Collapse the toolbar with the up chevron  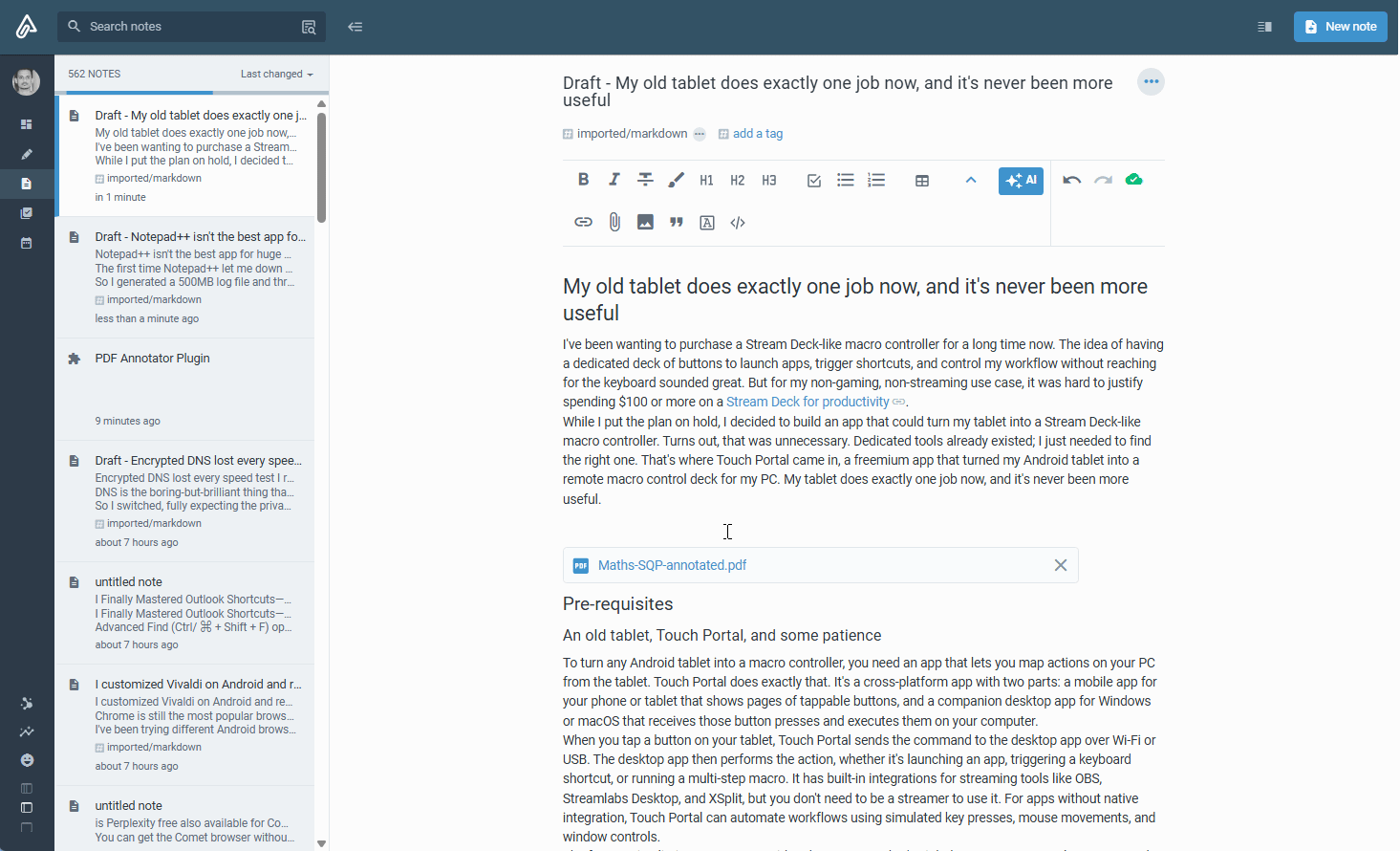point(971,180)
